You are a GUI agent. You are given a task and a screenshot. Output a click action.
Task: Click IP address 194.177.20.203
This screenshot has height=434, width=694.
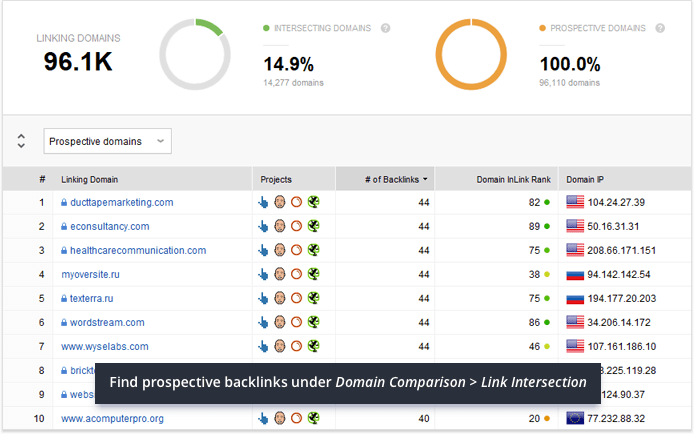(621, 299)
